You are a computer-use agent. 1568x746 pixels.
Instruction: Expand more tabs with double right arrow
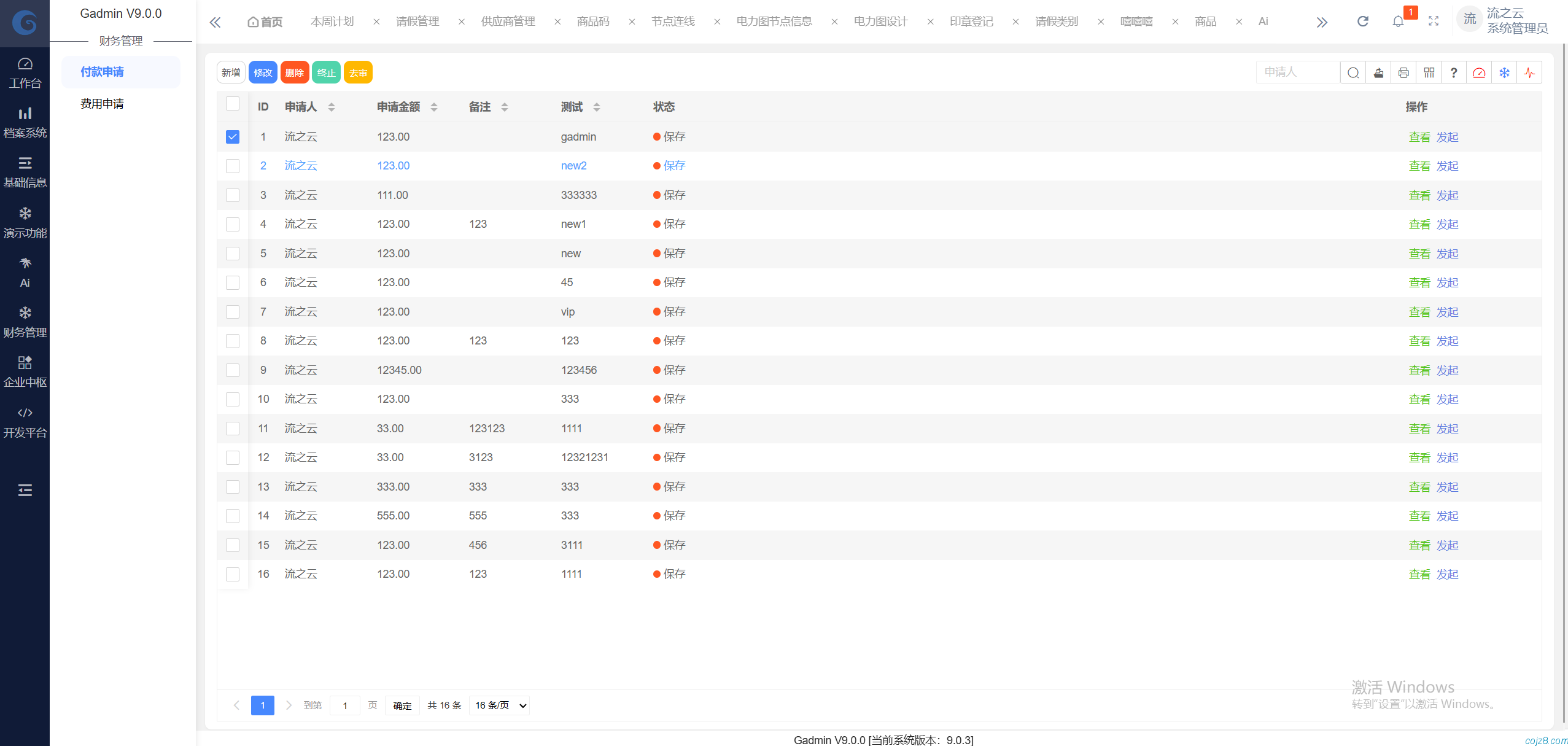(1322, 22)
